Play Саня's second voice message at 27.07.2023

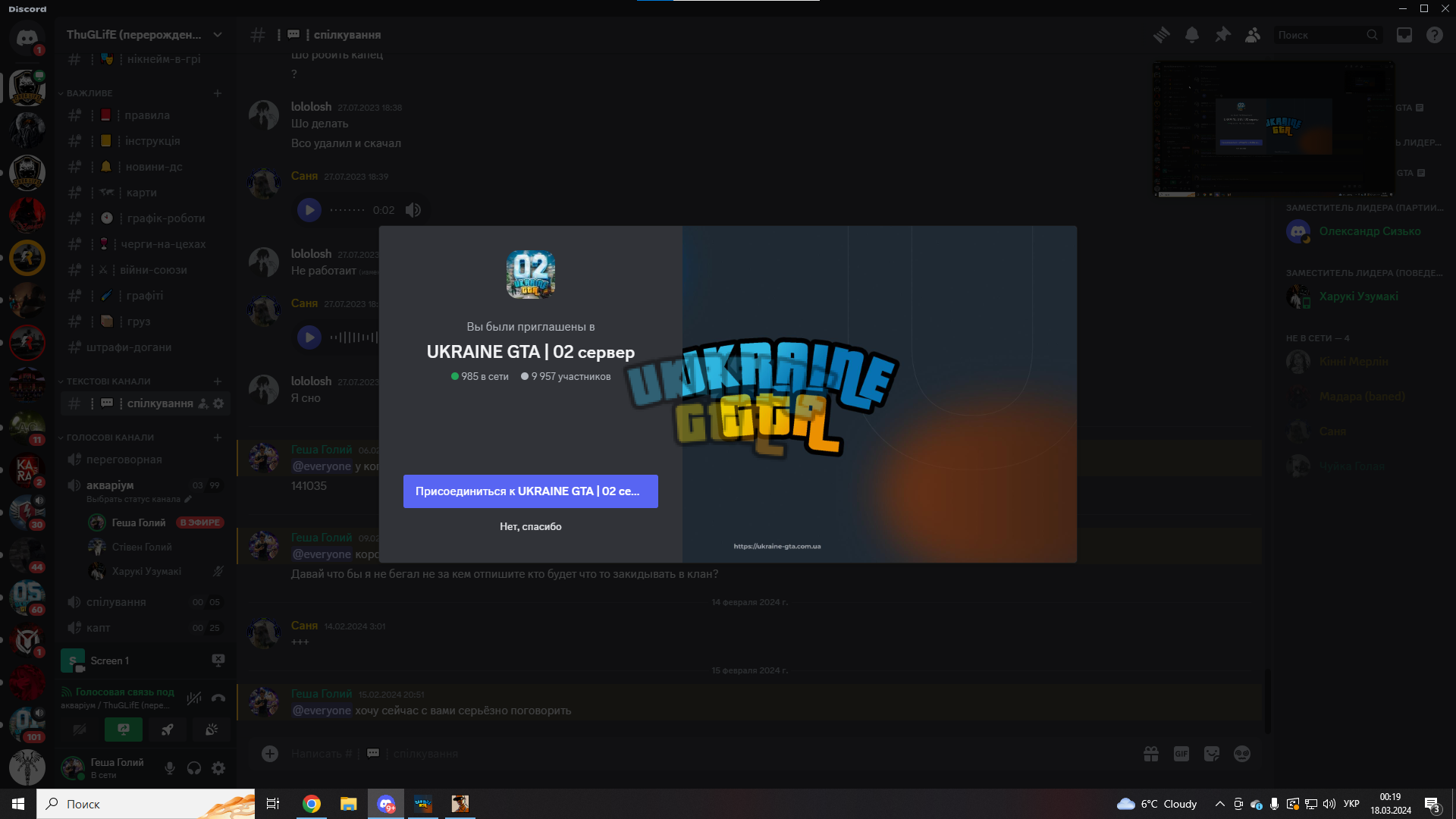pos(309,337)
